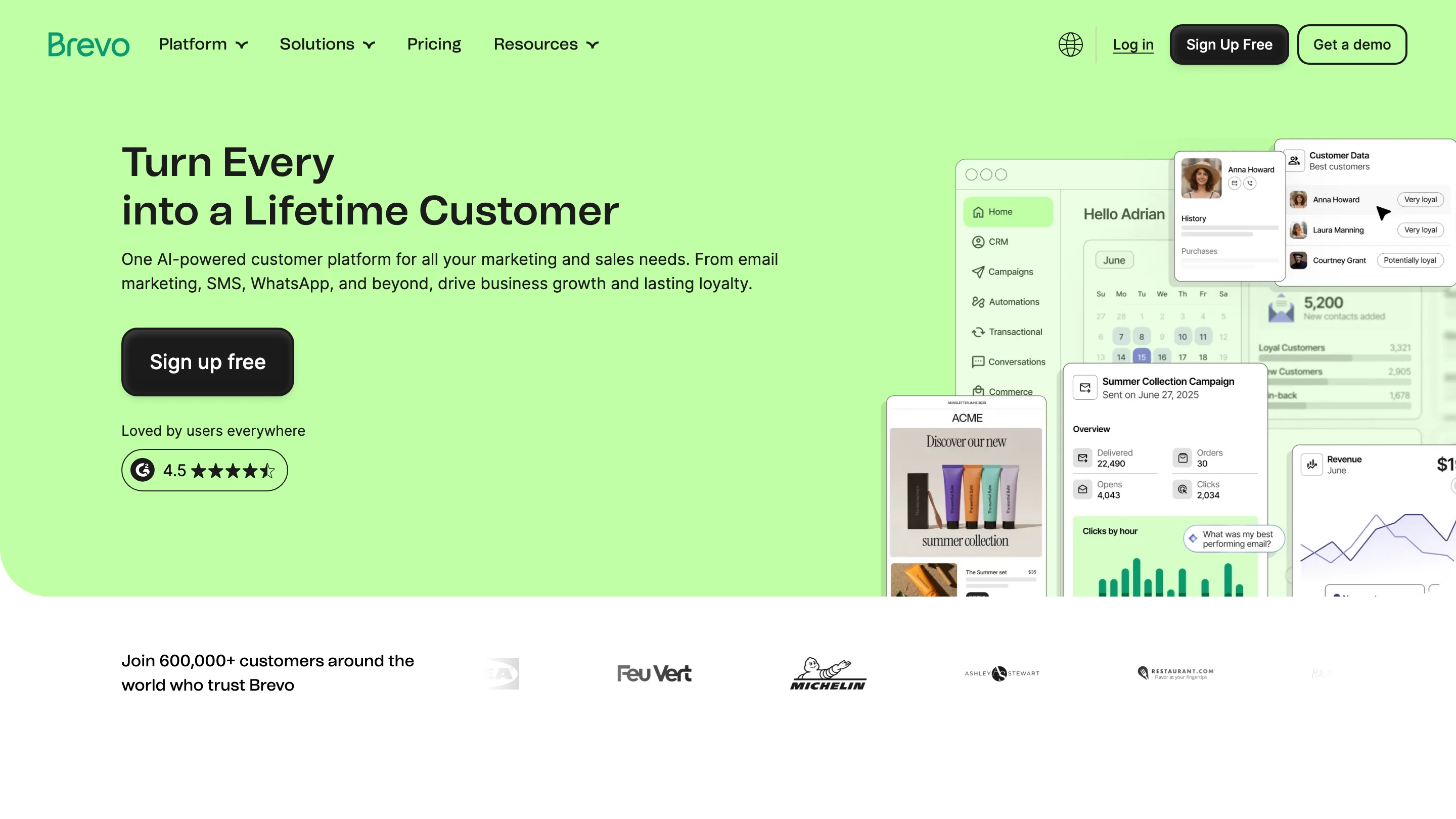Open the Pricing page
Screen dimensions: 1456x819
click(434, 44)
